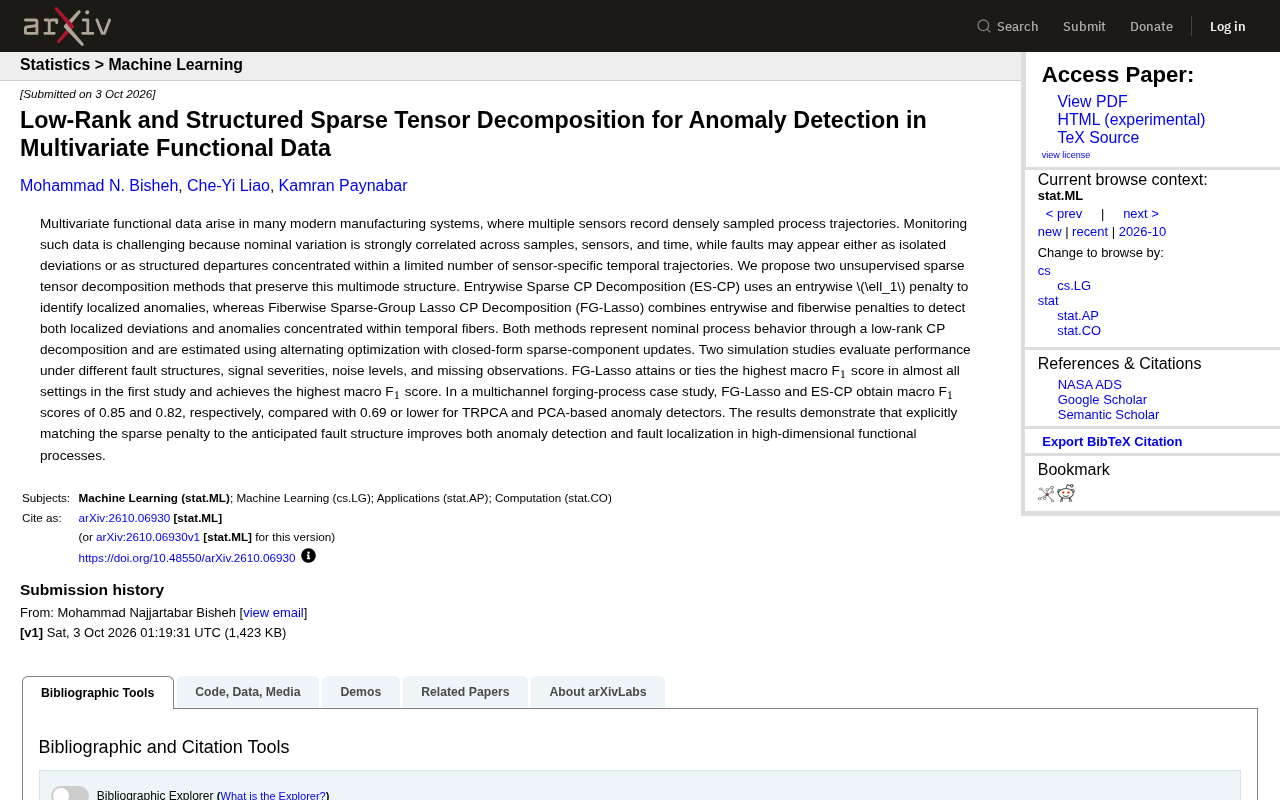
Task: Click Submit in the top navigation
Action: click(1084, 26)
